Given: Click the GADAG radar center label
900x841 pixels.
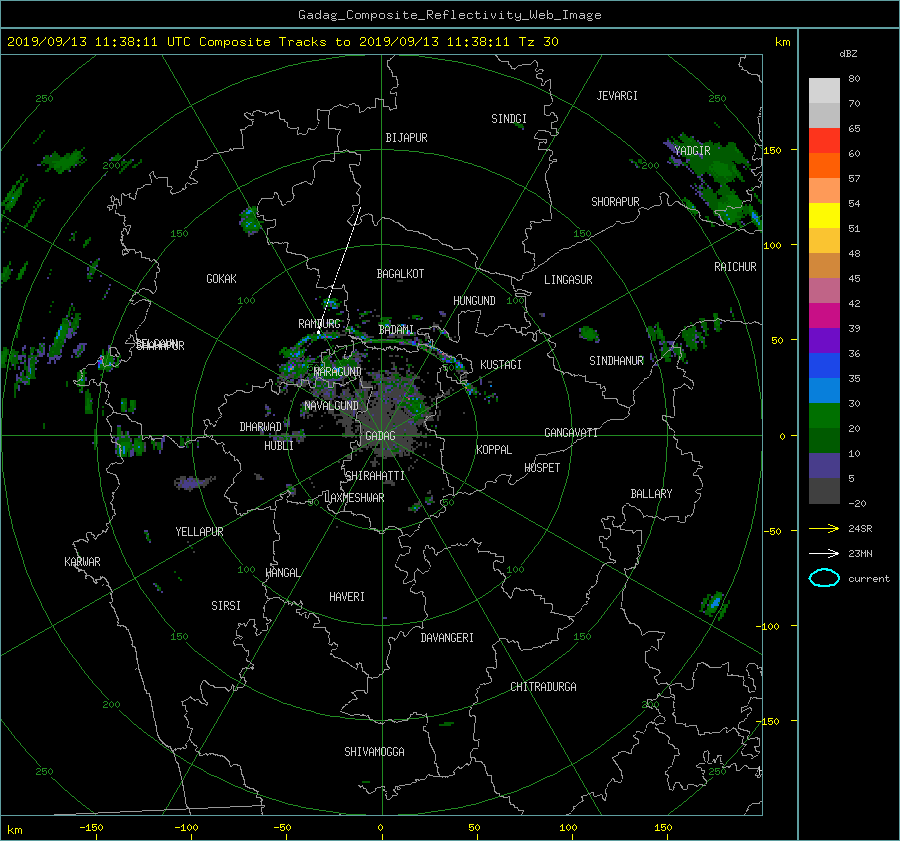Looking at the screenshot, I should (x=380, y=436).
